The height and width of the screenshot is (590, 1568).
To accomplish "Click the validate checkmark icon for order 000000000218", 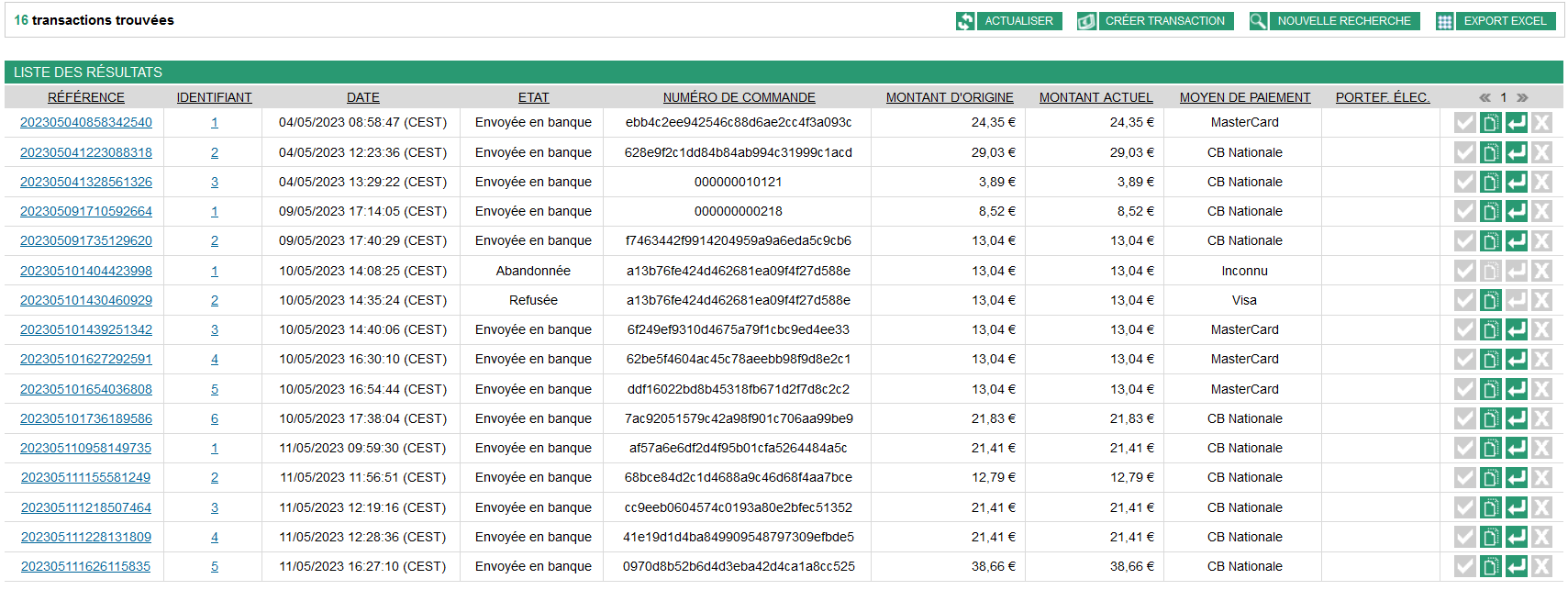I will coord(1465,211).
